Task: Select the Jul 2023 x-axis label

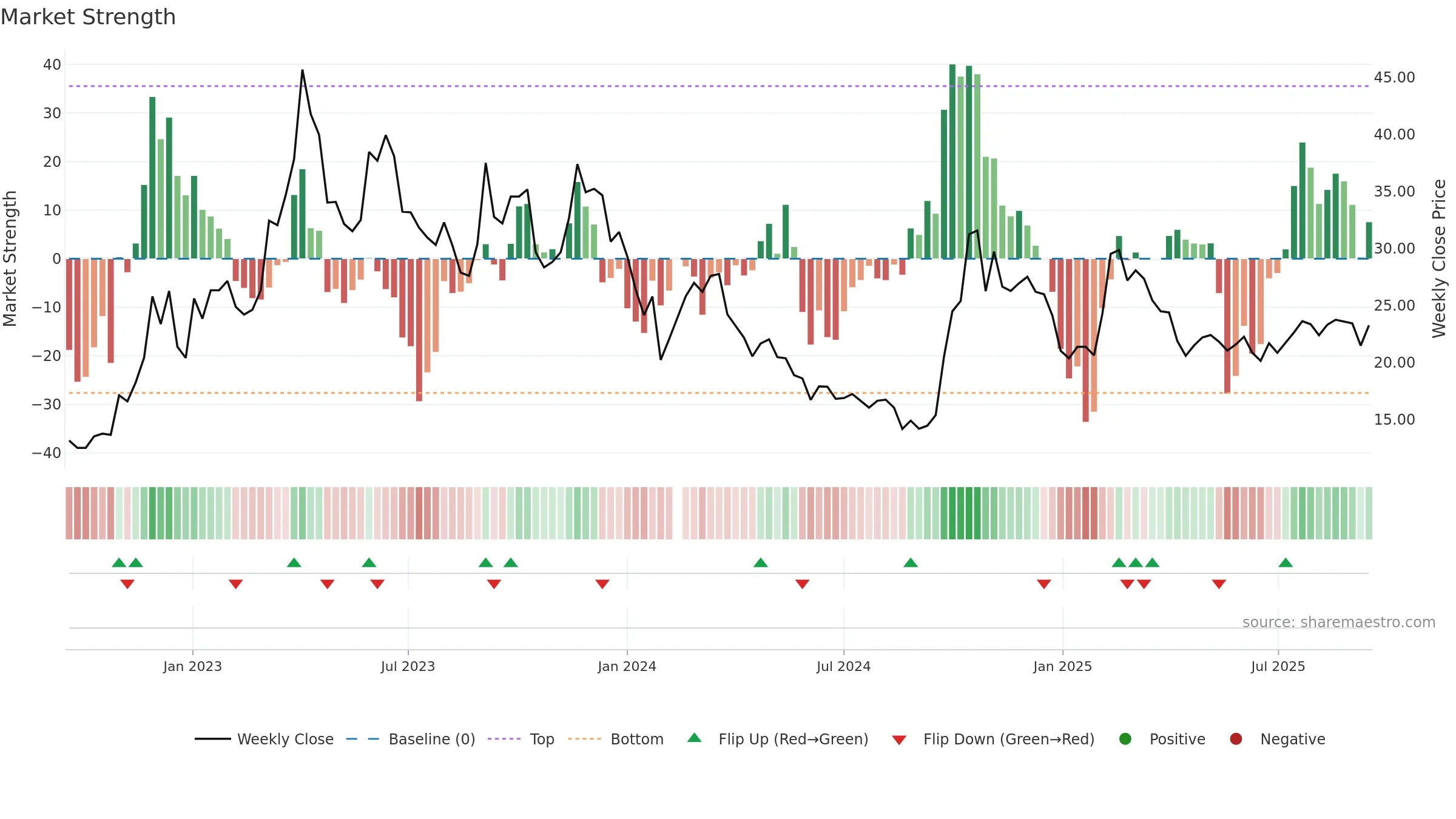Action: 408,666
